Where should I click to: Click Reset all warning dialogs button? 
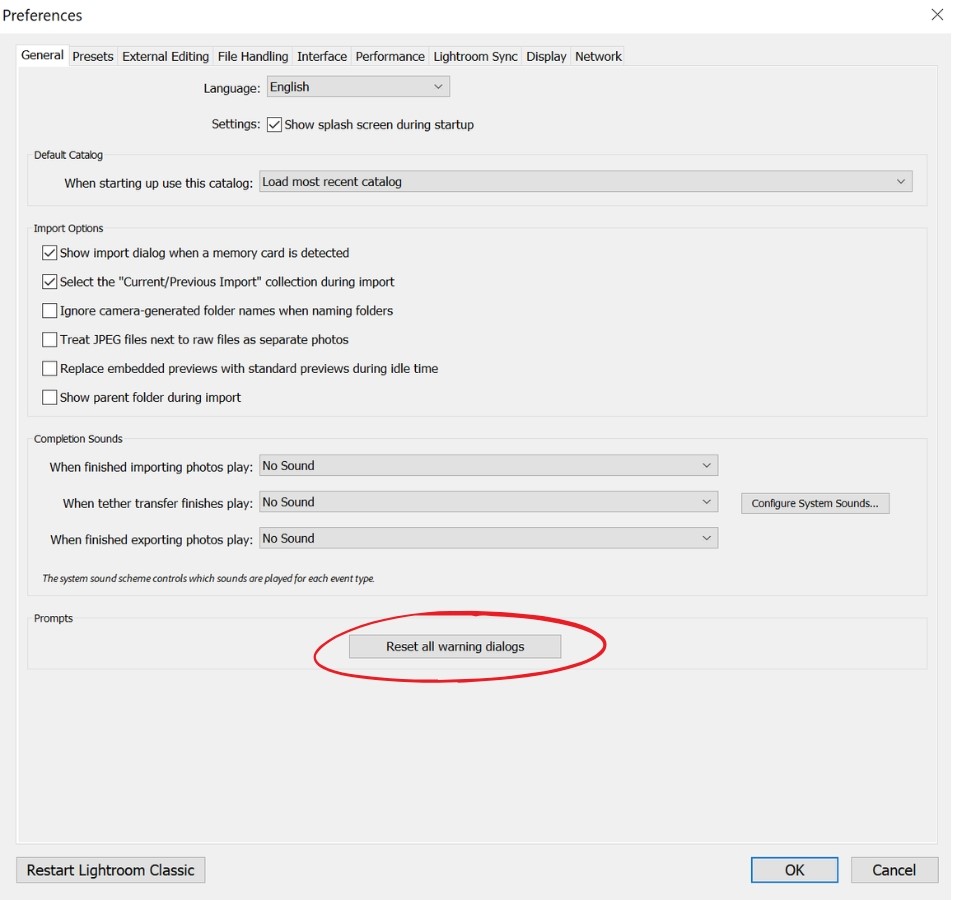[x=455, y=647]
